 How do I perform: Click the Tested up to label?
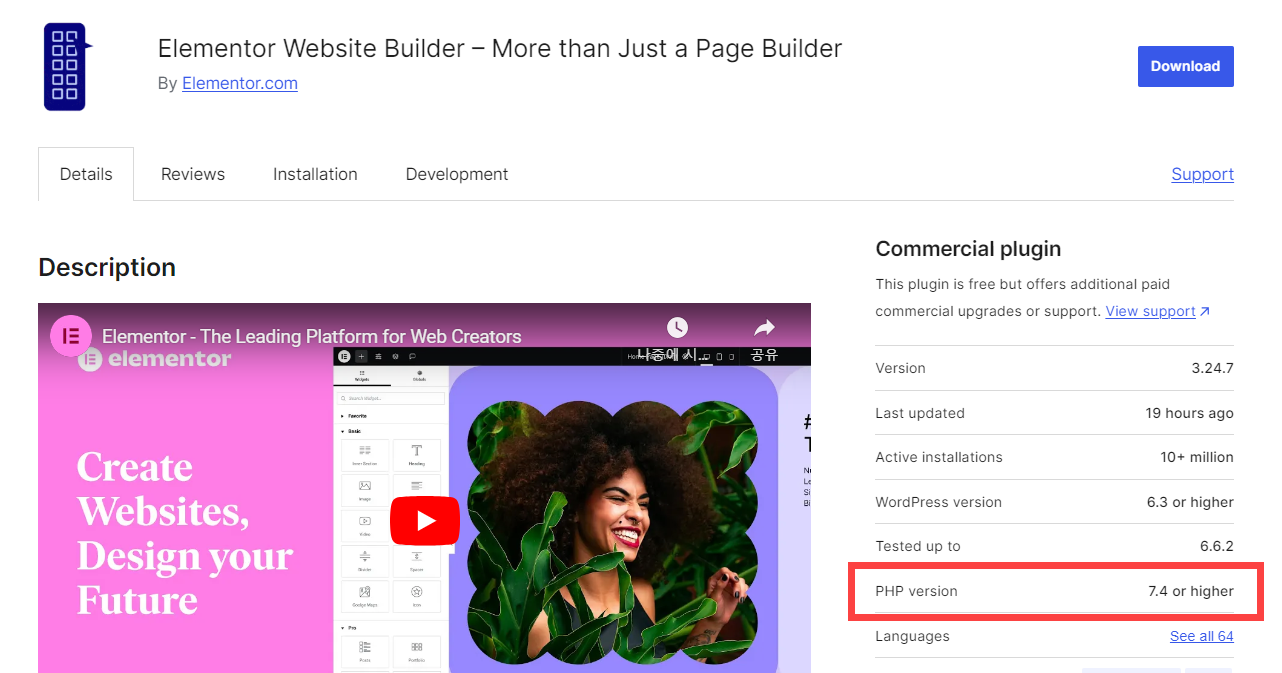click(918, 546)
